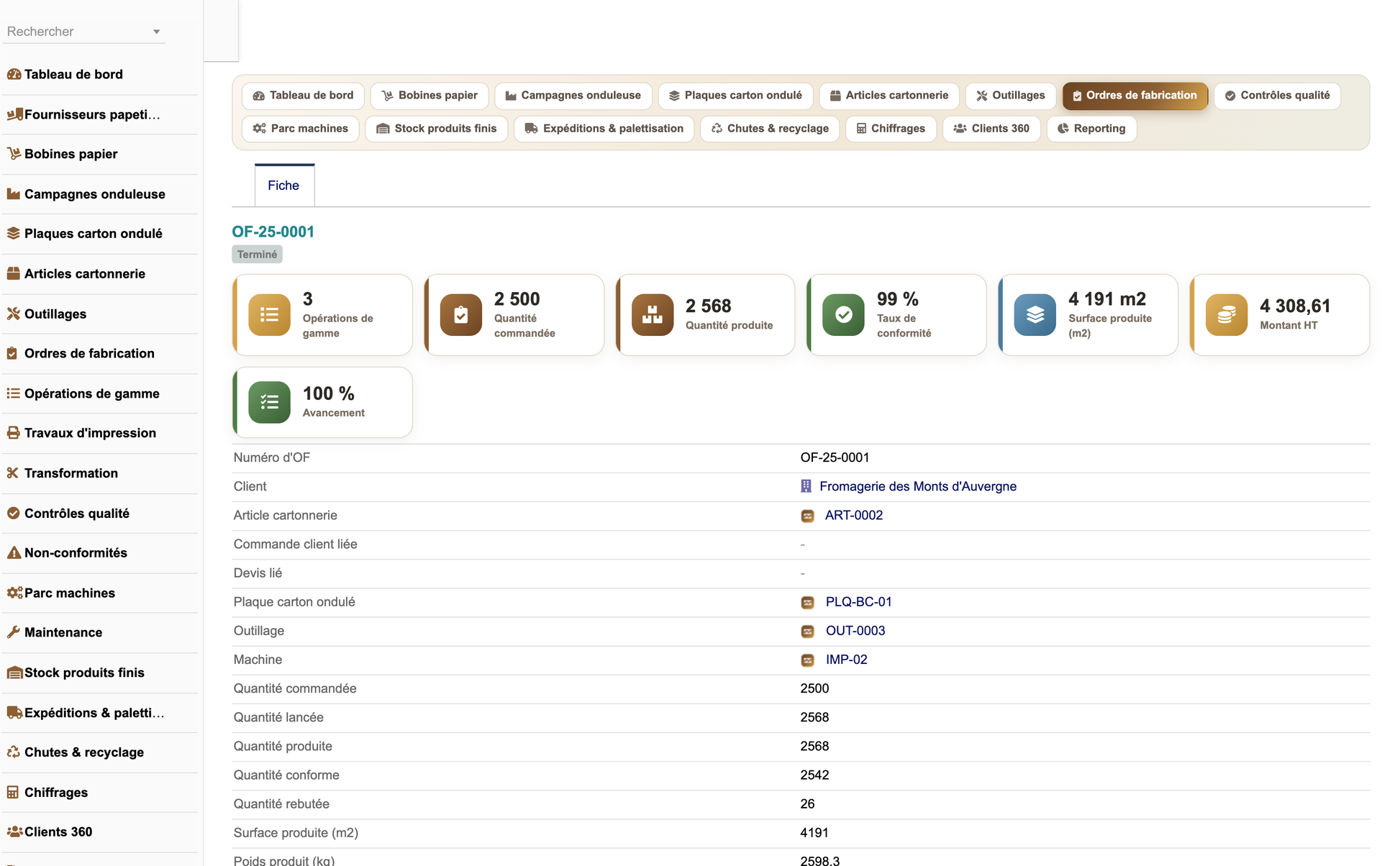The height and width of the screenshot is (866, 1400).
Task: Go to Bobines papier in top navigation
Action: click(x=429, y=96)
